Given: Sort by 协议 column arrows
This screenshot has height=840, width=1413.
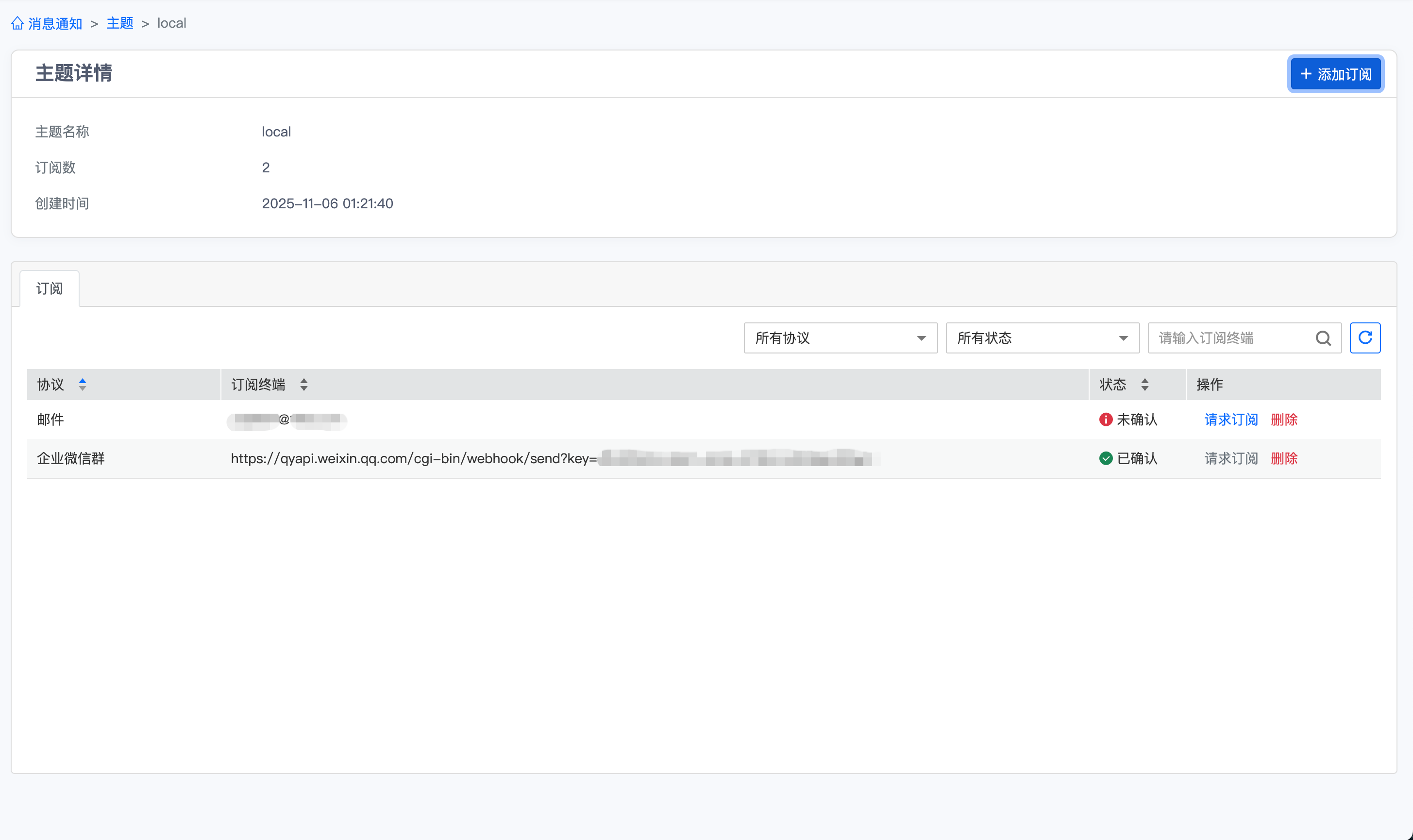Looking at the screenshot, I should (83, 385).
